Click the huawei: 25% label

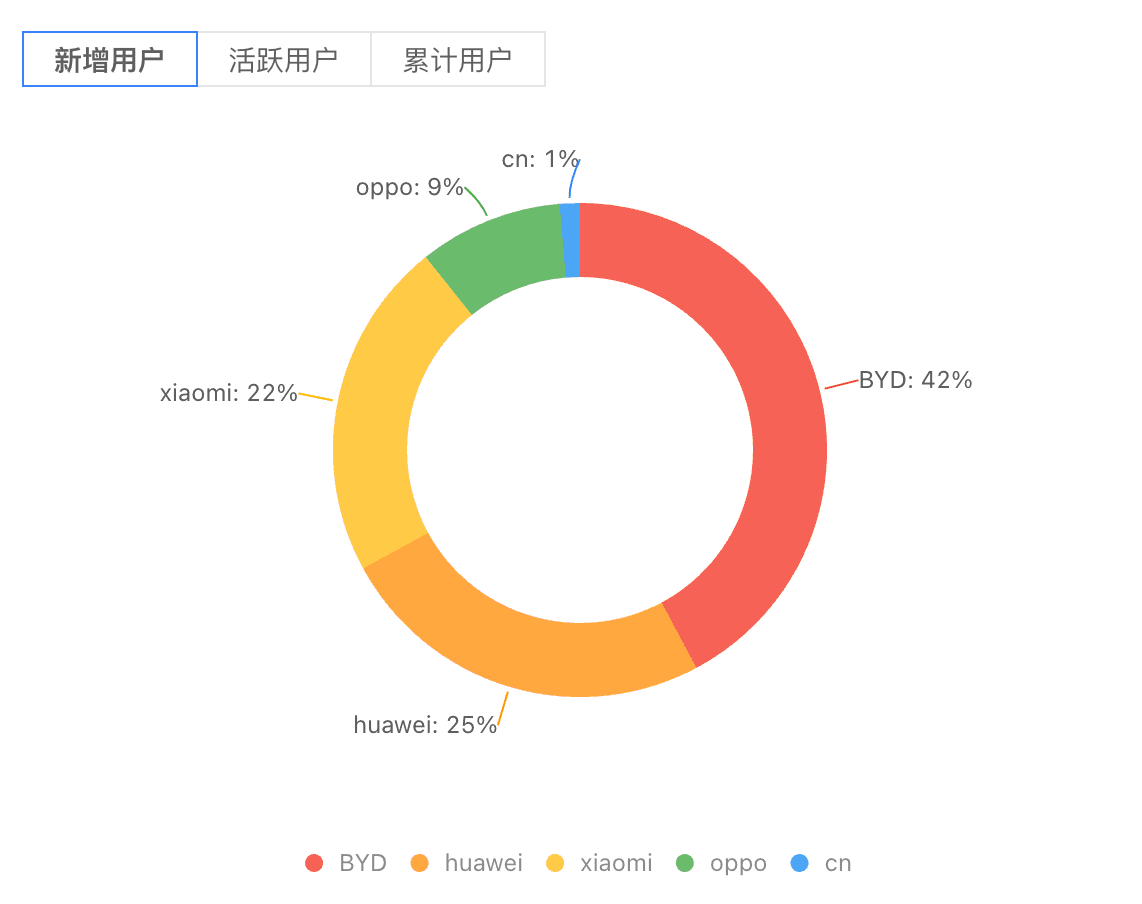click(425, 724)
